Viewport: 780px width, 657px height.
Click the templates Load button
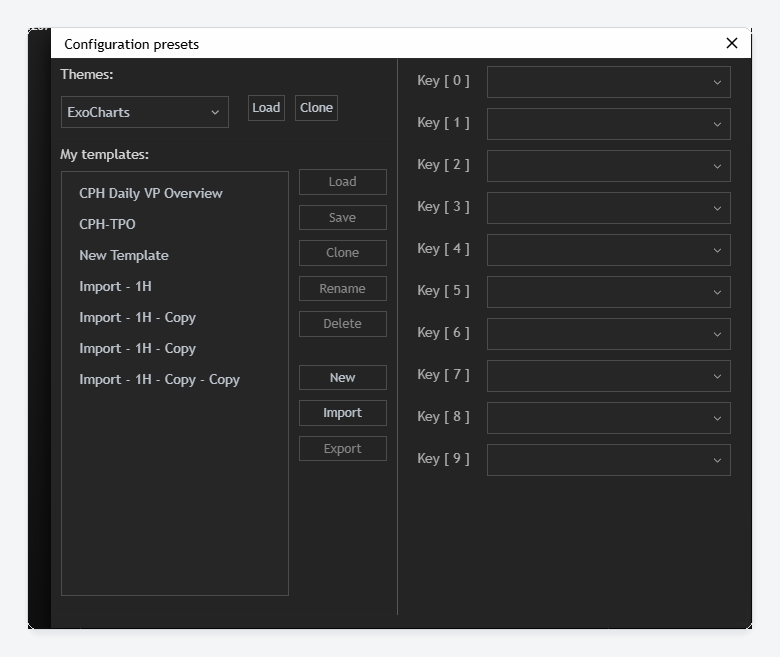tap(343, 182)
